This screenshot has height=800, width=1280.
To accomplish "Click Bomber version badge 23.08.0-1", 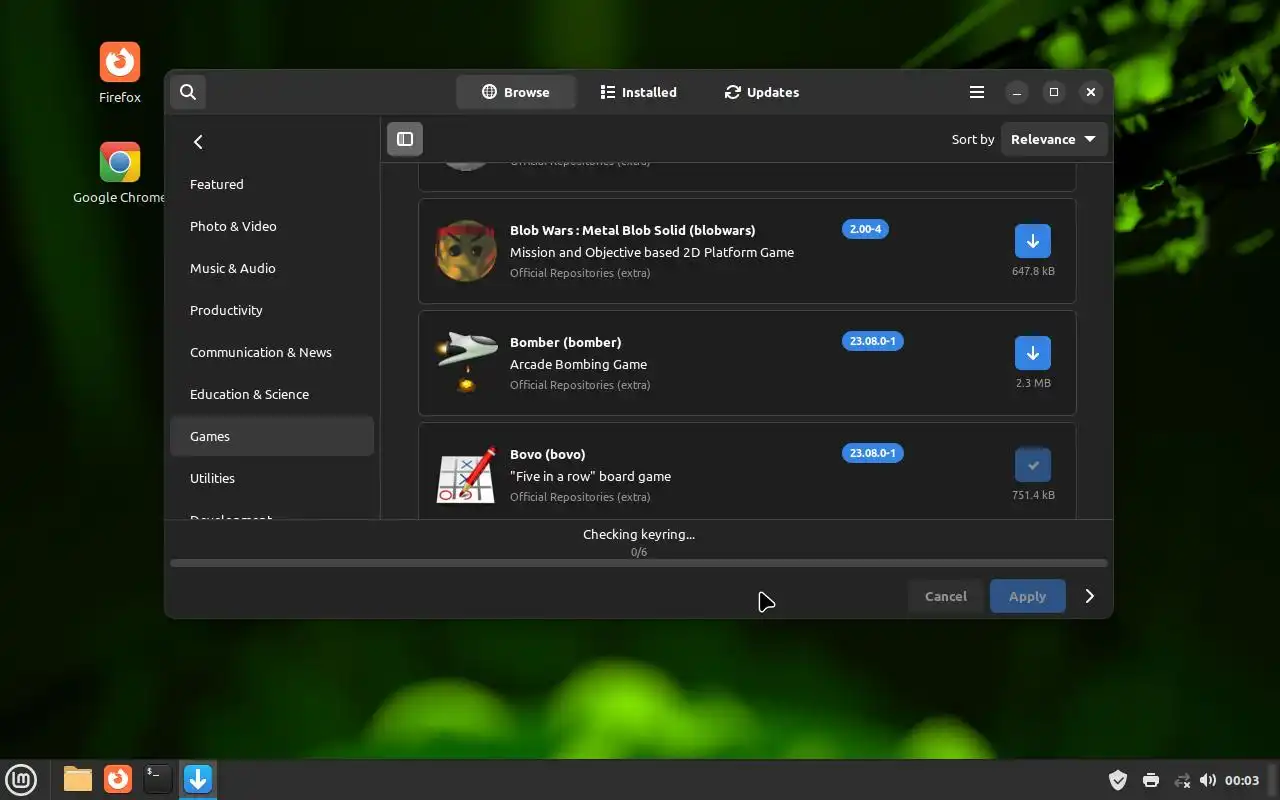I will (872, 341).
